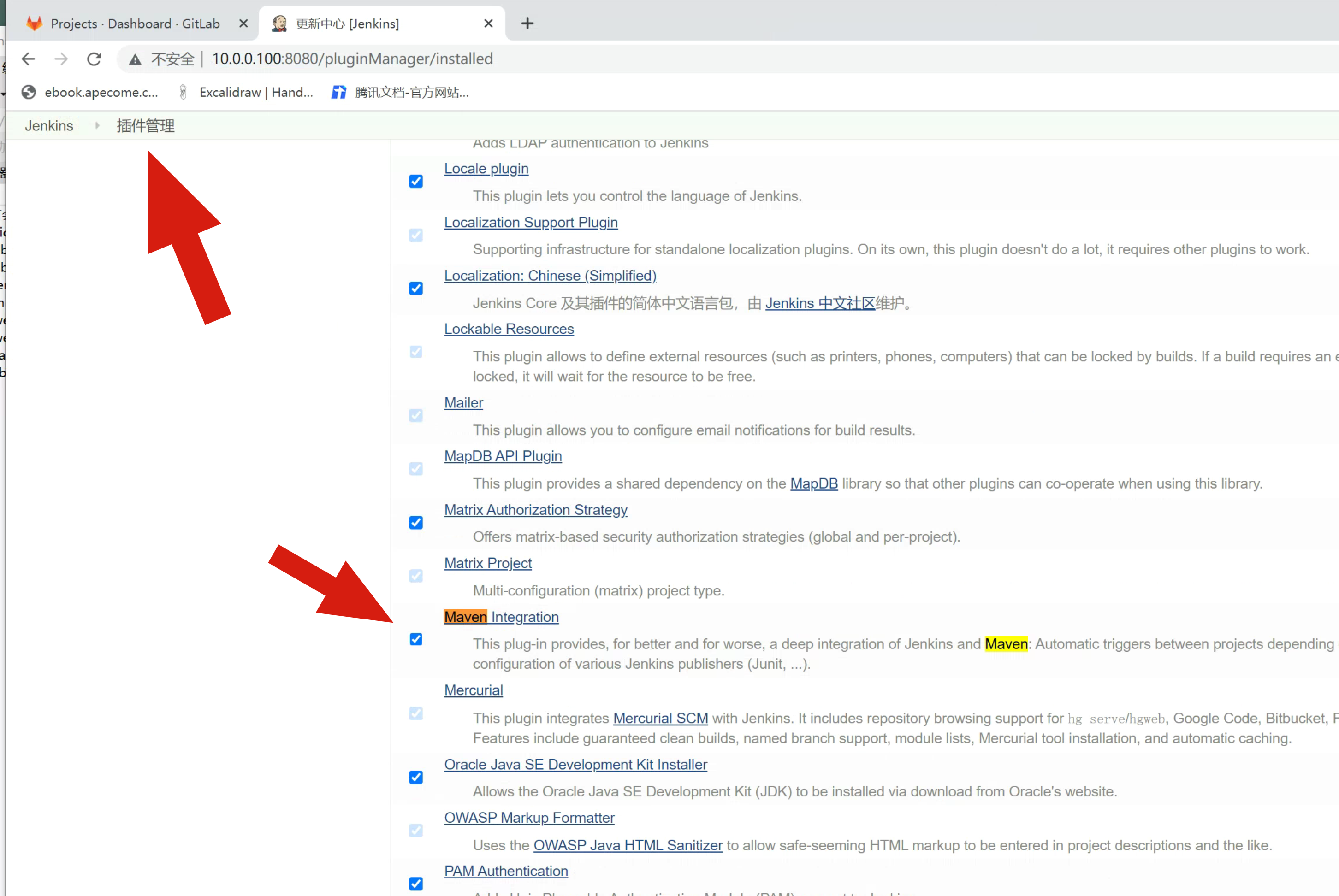The width and height of the screenshot is (1339, 896).
Task: Open the Maven Integration plugin link
Action: [501, 617]
